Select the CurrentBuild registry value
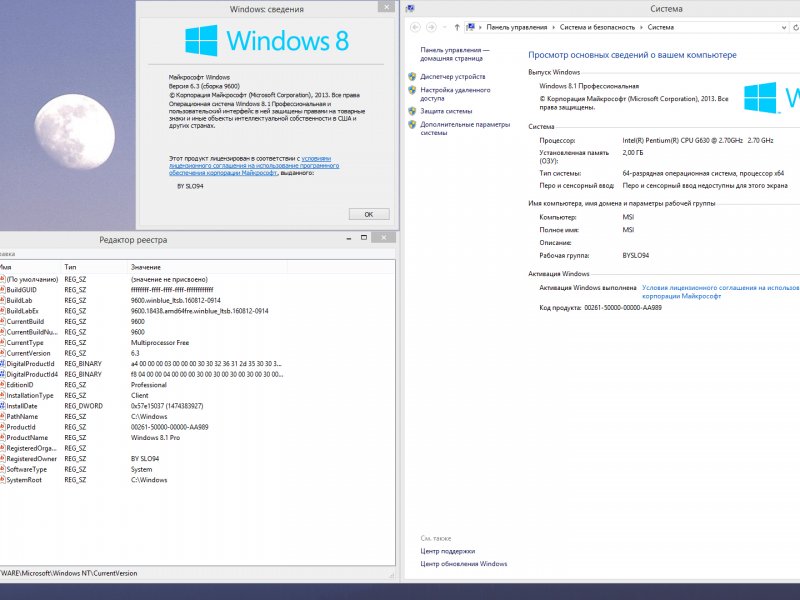Screen dimensions: 800x600 25,321
